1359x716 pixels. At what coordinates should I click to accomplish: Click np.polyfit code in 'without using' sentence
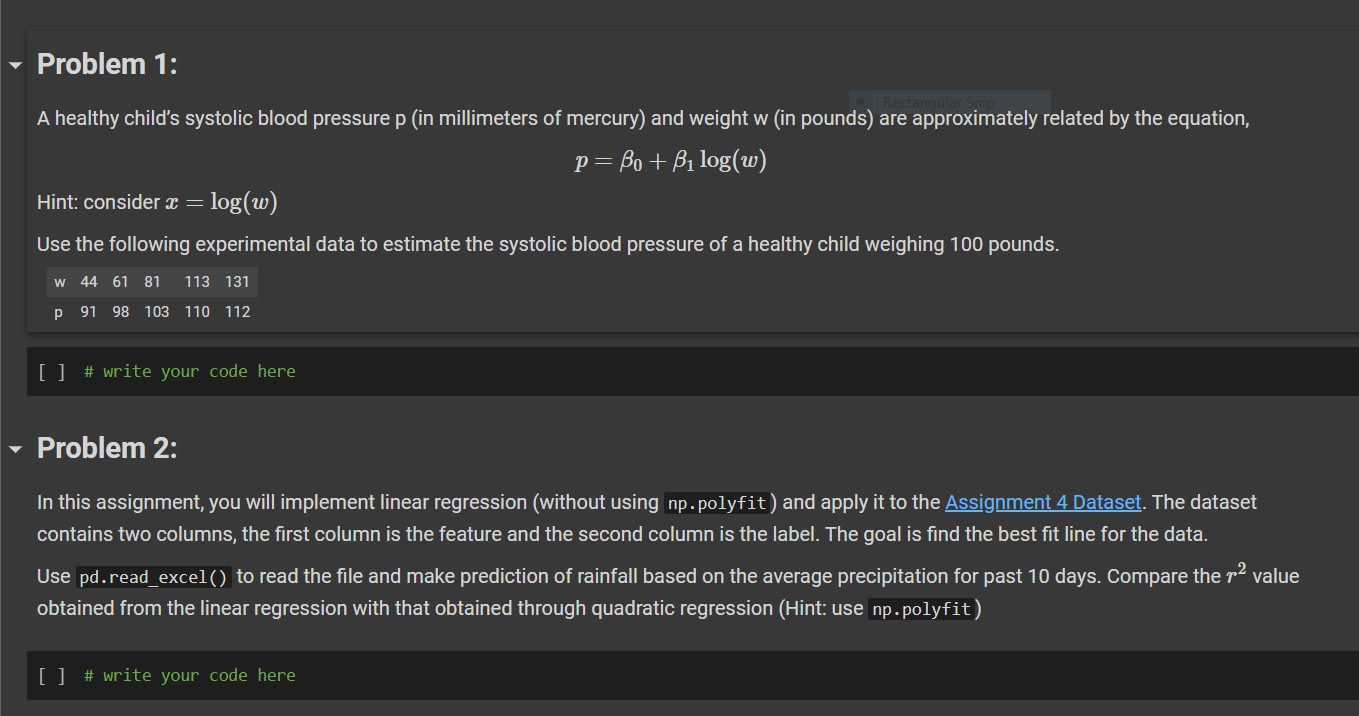pos(715,502)
